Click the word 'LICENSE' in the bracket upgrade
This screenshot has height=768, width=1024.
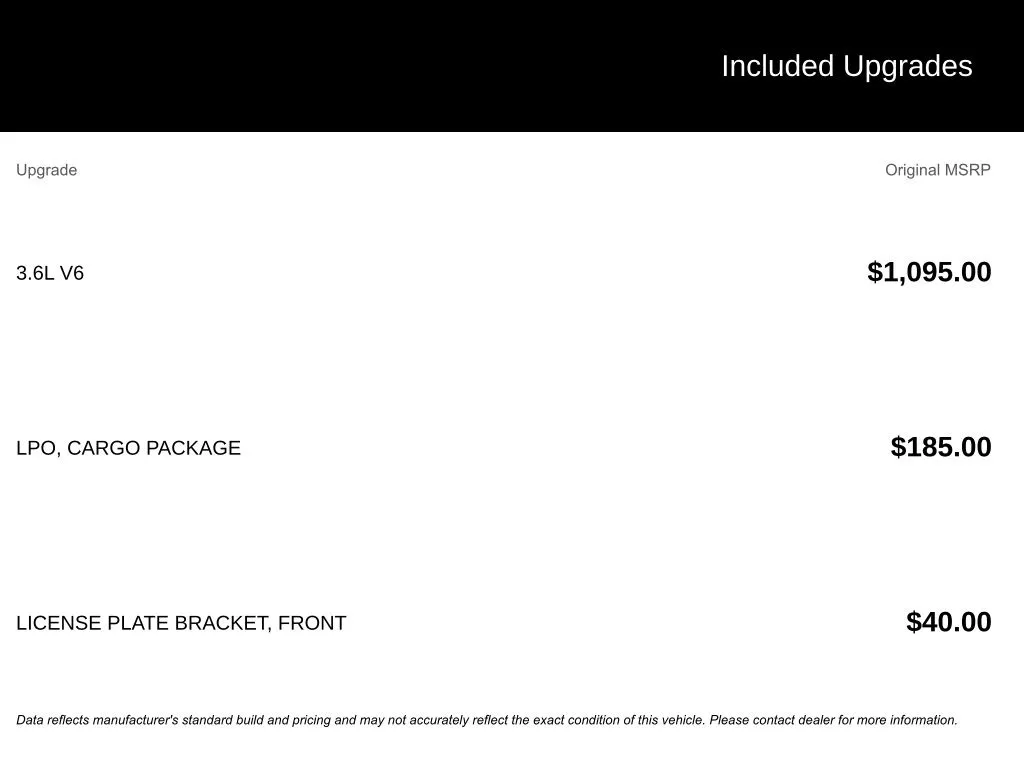click(59, 623)
